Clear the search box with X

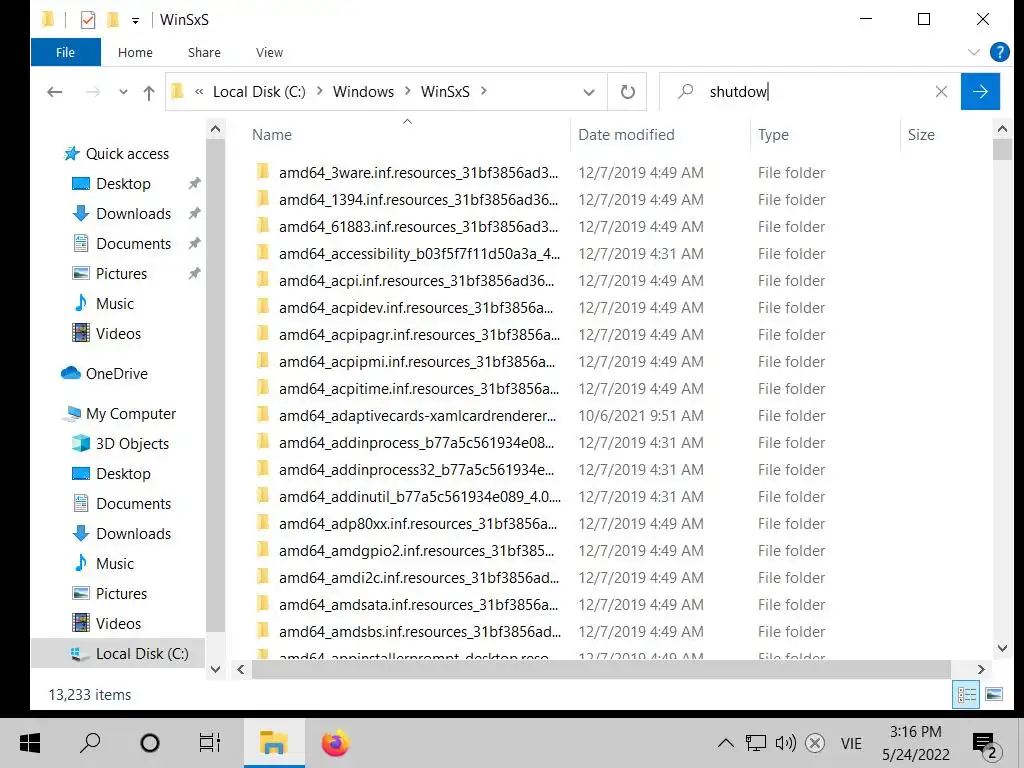click(x=941, y=91)
